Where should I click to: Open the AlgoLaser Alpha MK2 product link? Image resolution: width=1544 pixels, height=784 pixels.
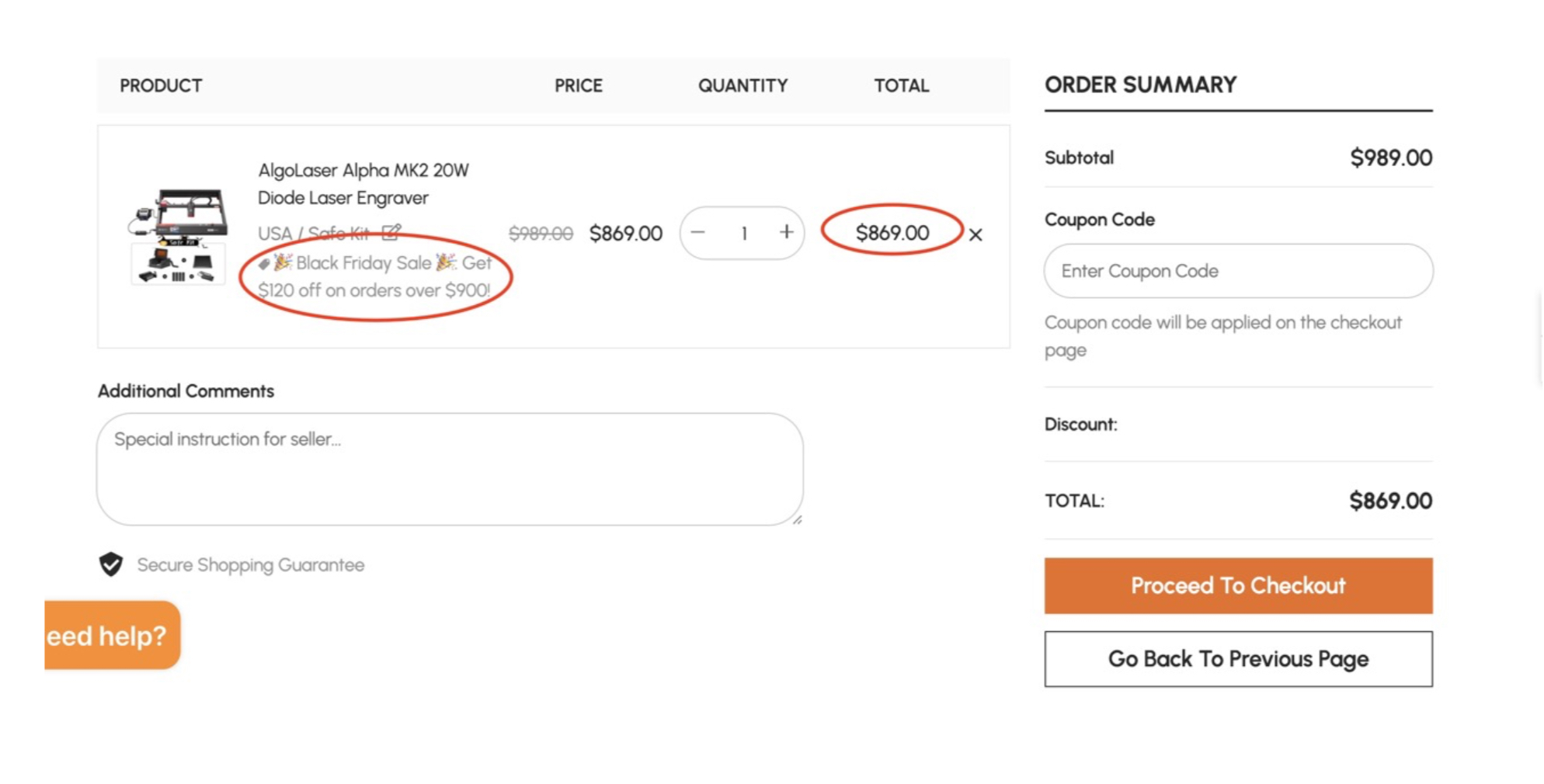click(363, 184)
